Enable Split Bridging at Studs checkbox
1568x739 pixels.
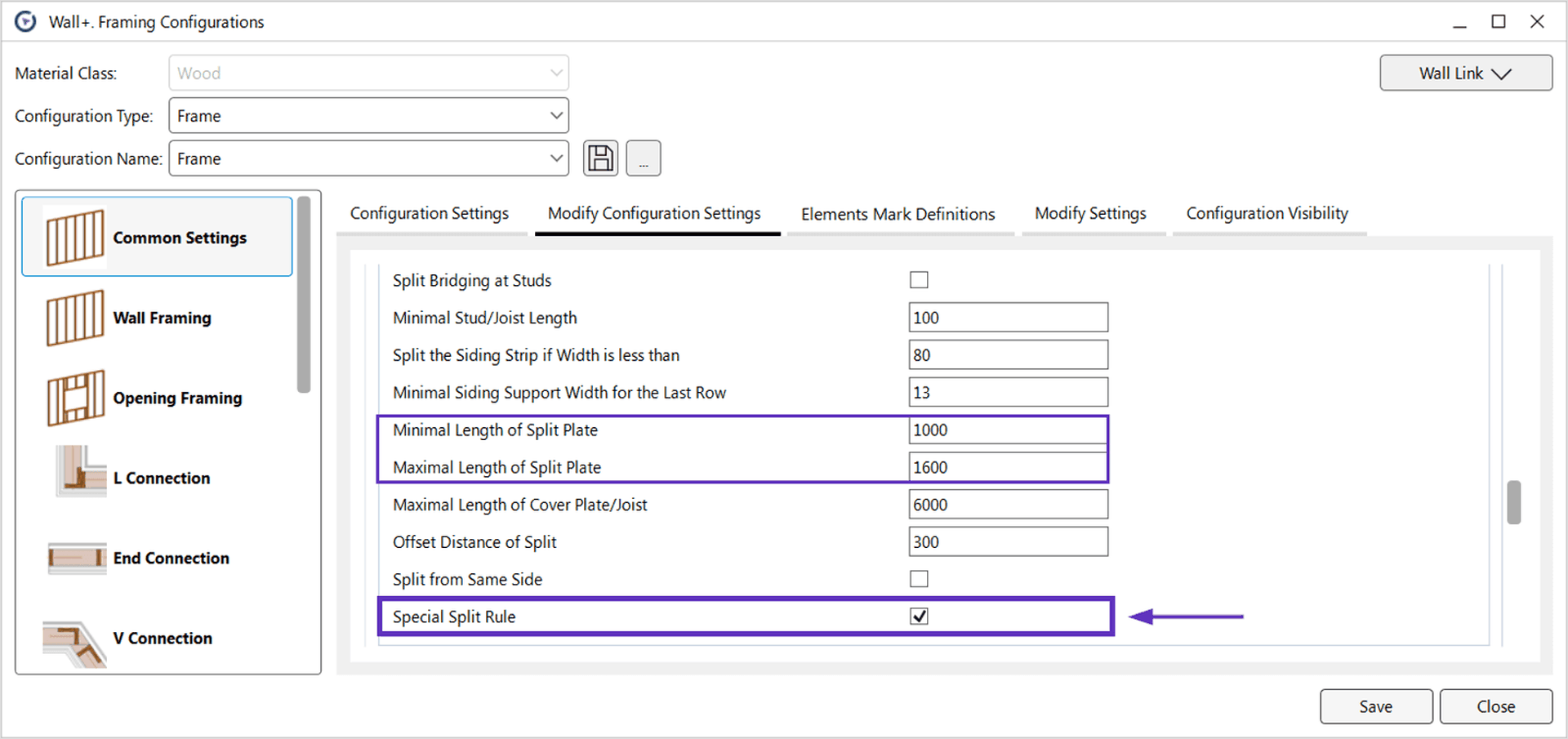click(919, 280)
